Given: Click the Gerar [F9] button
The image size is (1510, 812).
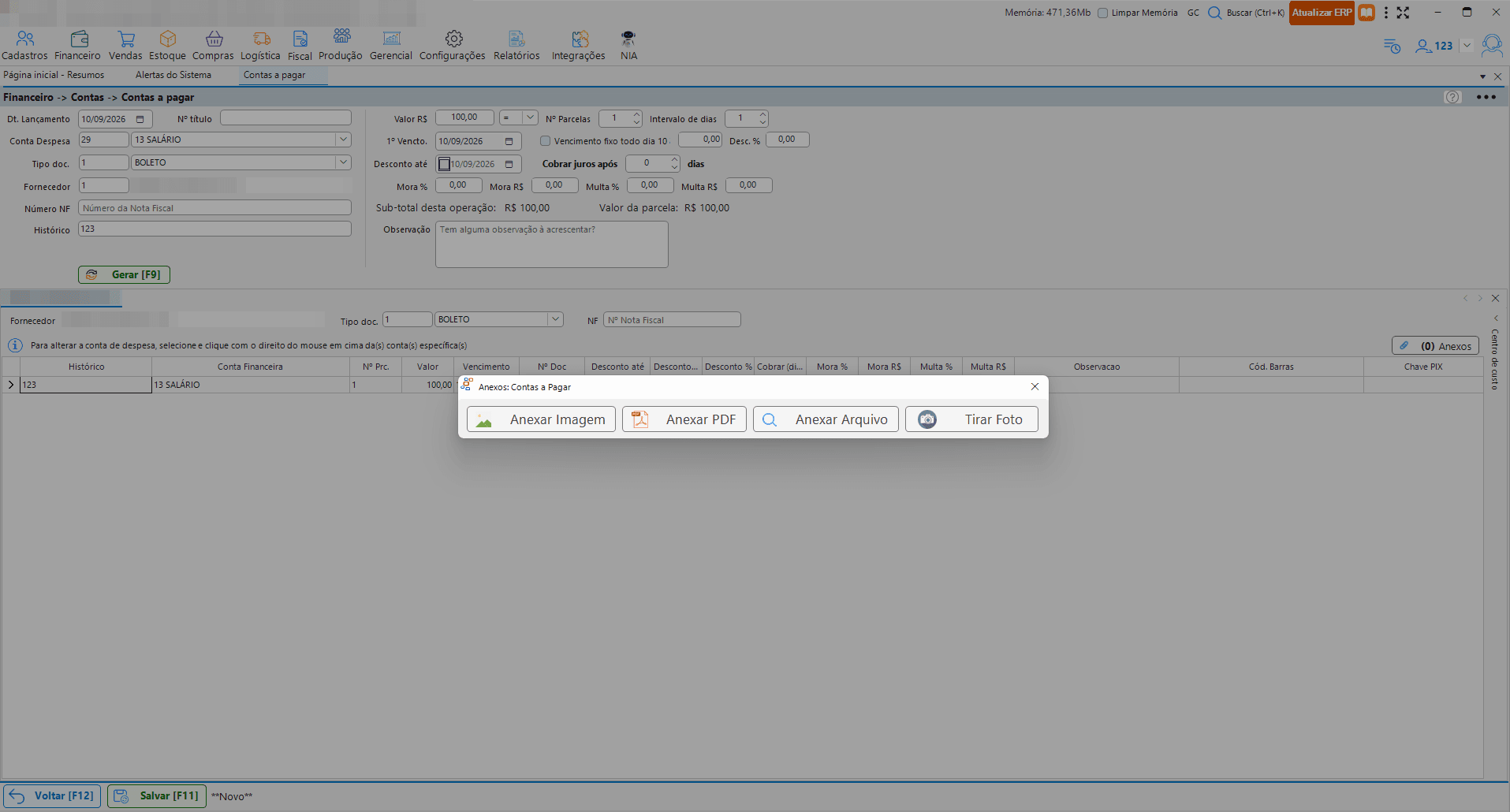Looking at the screenshot, I should pos(124,274).
